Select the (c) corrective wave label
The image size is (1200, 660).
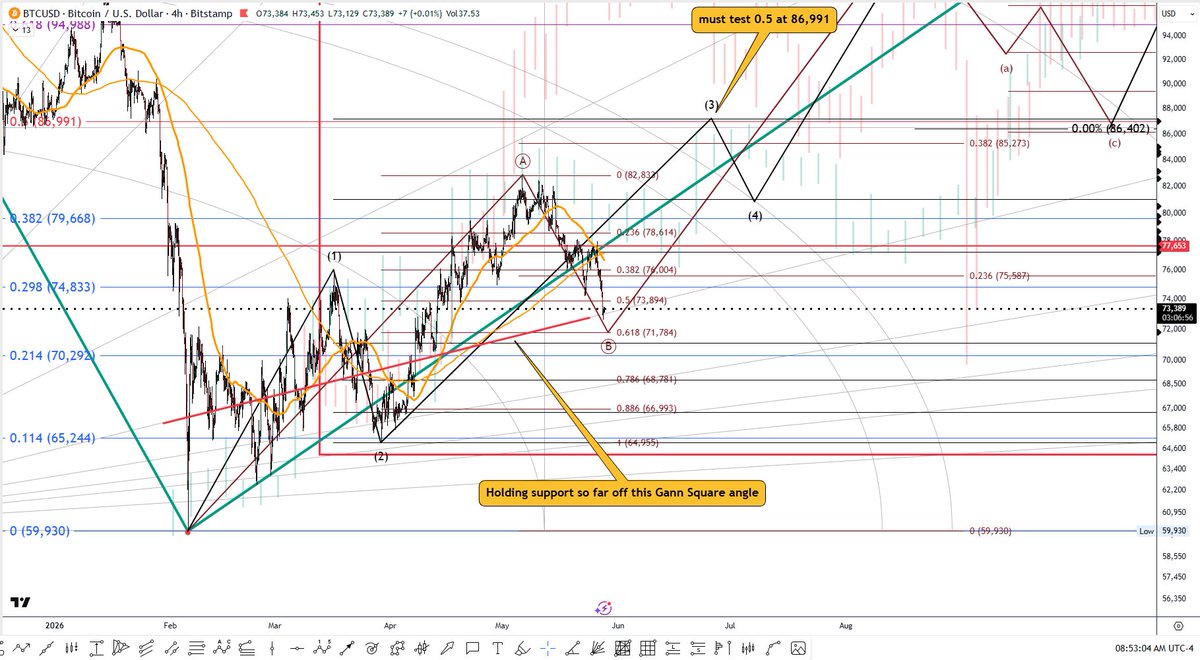pos(1114,143)
